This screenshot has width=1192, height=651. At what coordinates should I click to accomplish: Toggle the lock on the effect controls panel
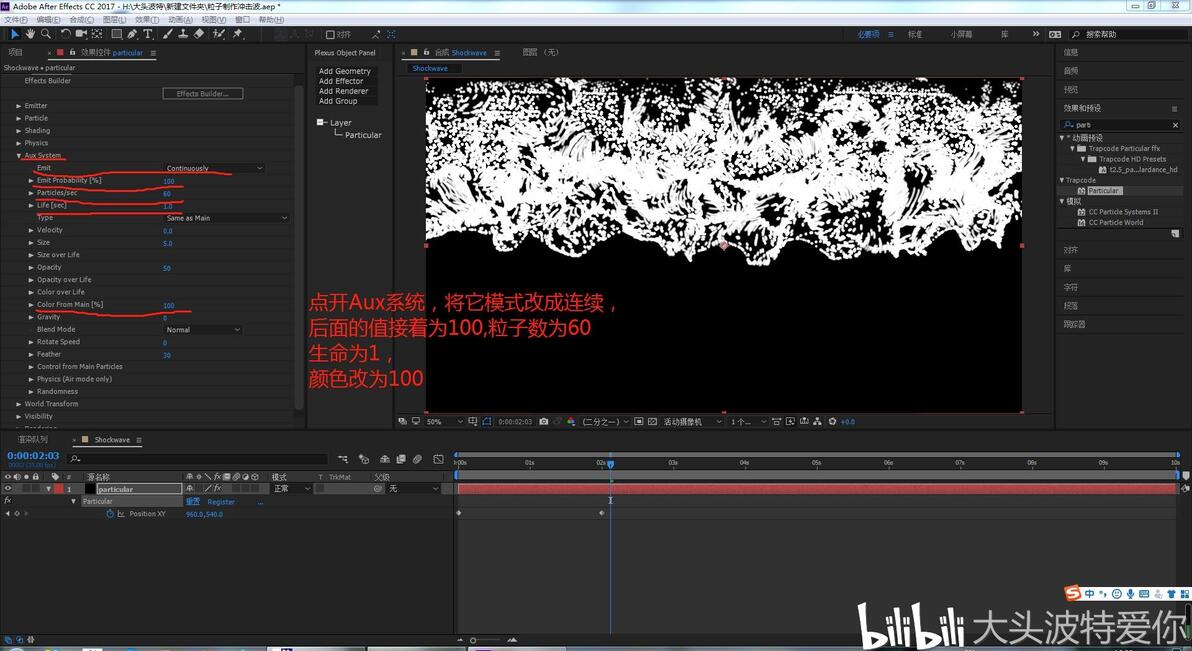(72, 52)
